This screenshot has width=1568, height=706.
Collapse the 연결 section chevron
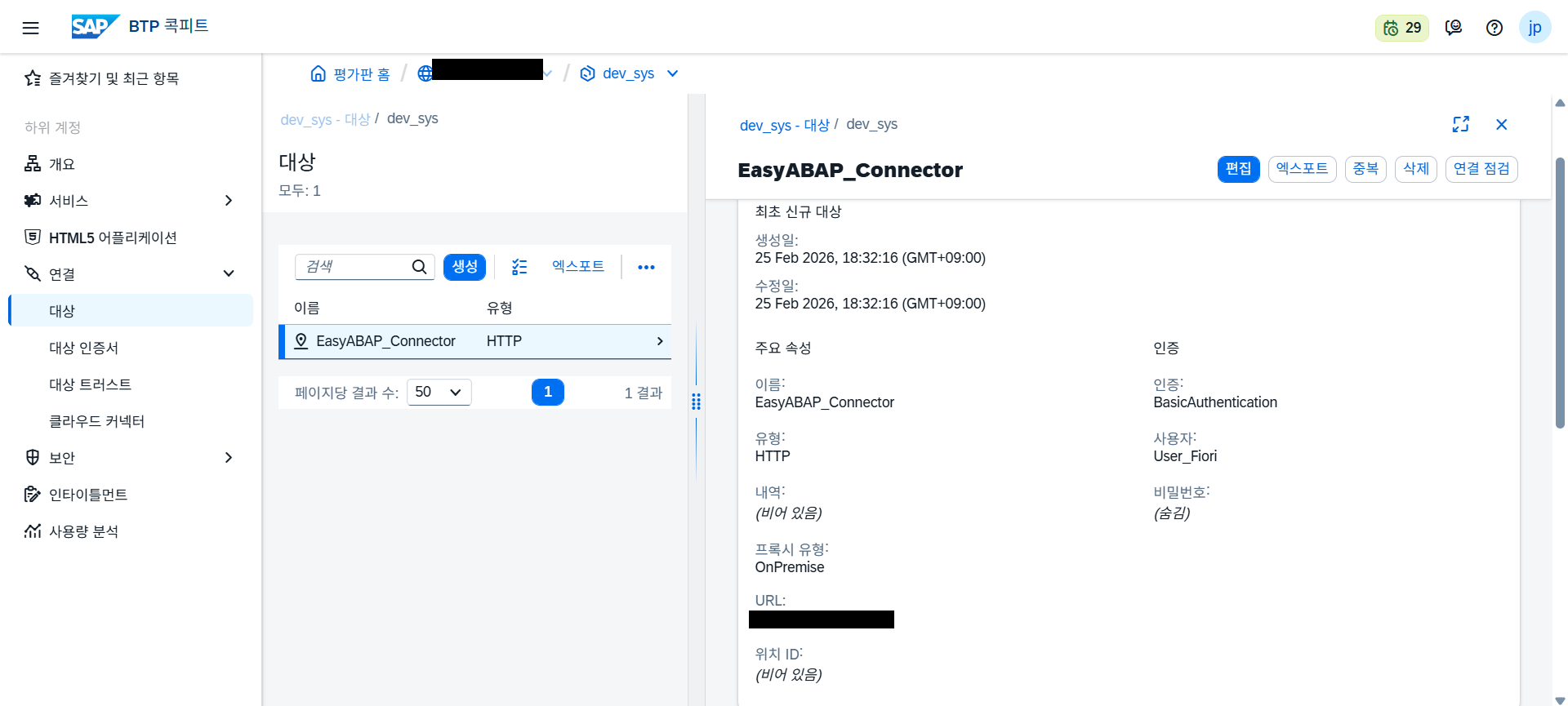(x=229, y=274)
